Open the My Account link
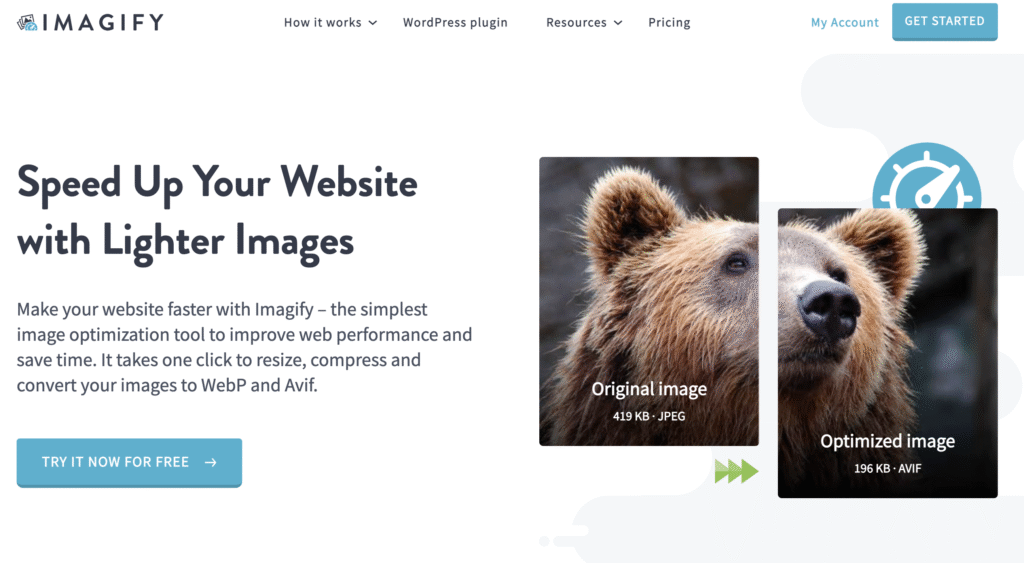The width and height of the screenshot is (1024, 563). (844, 22)
